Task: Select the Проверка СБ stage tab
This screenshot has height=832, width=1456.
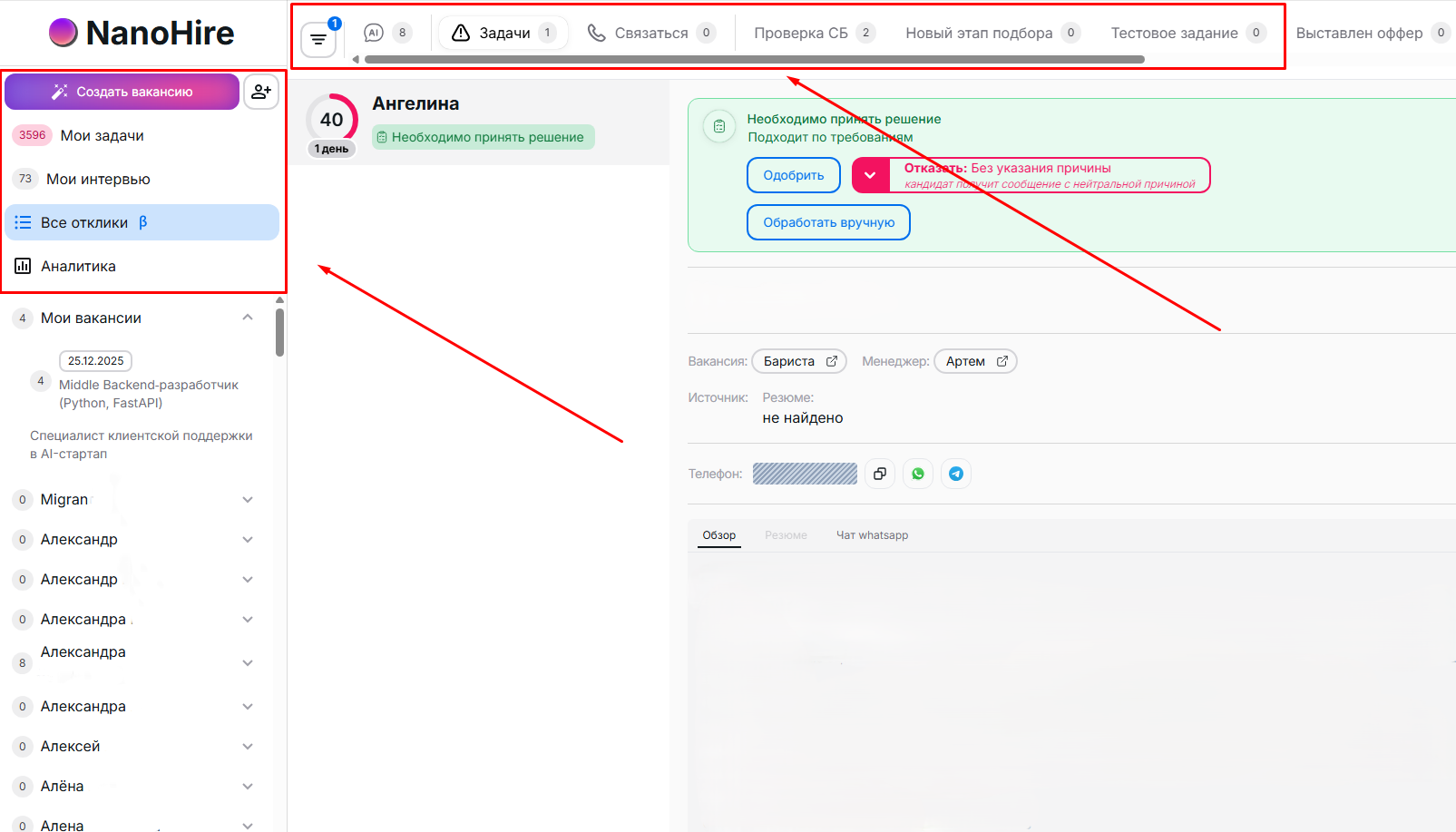Action: (x=815, y=33)
